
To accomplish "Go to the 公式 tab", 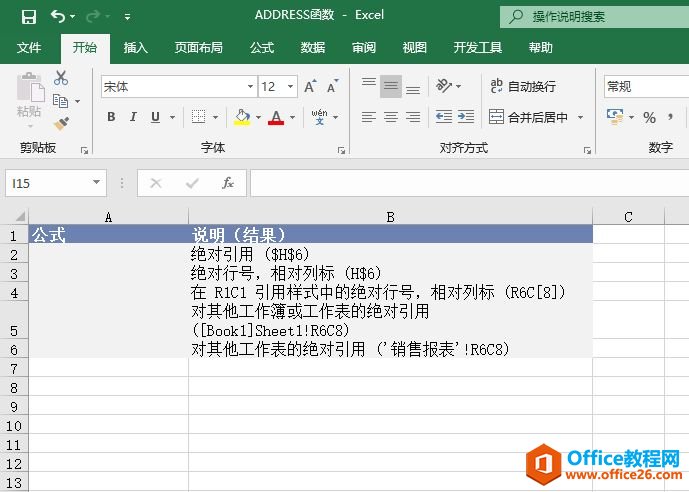I will coord(262,47).
